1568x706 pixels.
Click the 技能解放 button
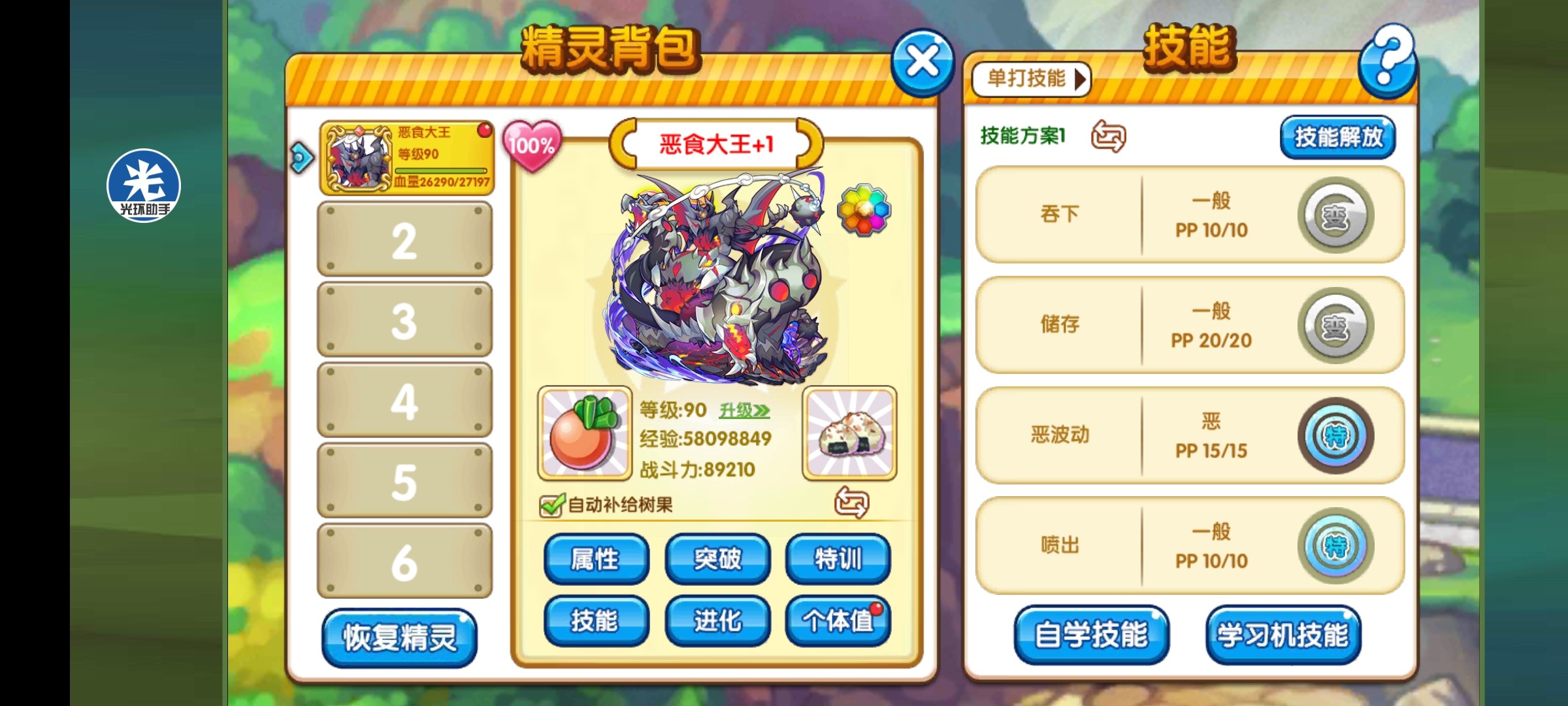coord(1337,137)
